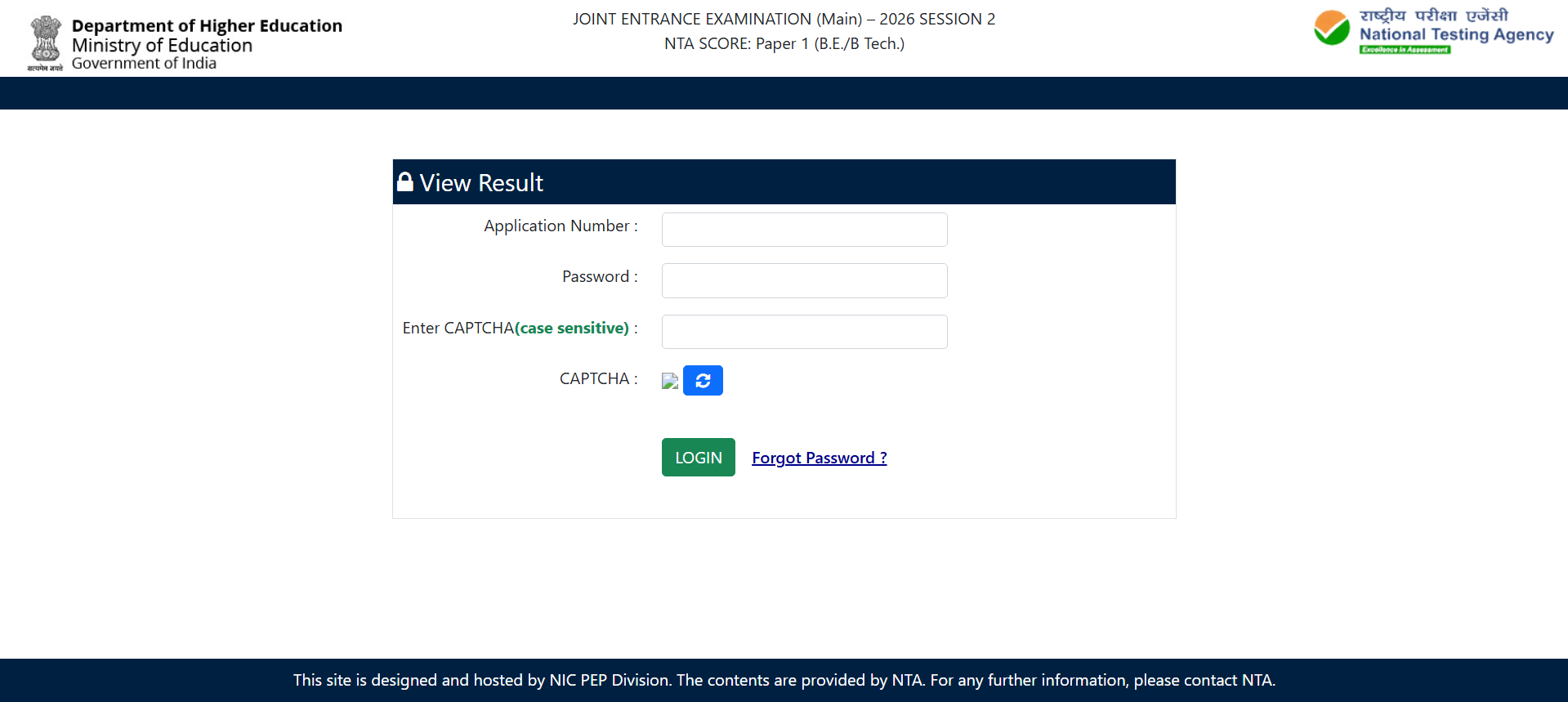Click the National Testing Agency checkmark logo
Screen dimensions: 1568x702
pyautogui.click(x=1332, y=28)
